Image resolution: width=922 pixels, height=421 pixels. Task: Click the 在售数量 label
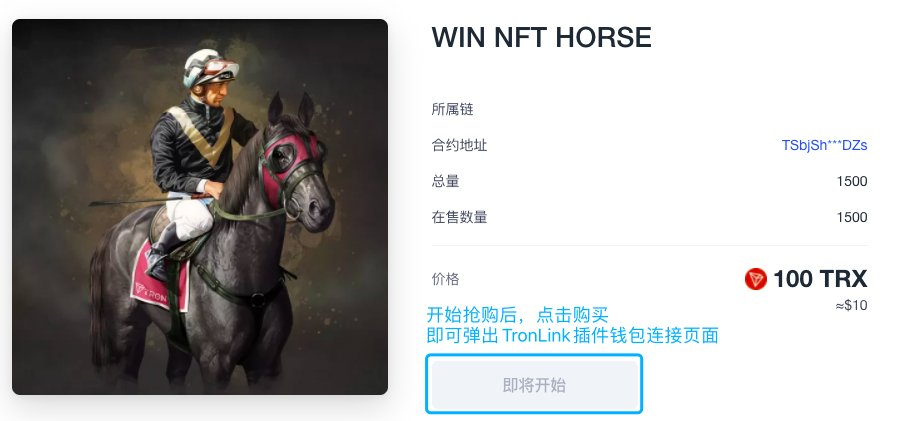(x=459, y=217)
